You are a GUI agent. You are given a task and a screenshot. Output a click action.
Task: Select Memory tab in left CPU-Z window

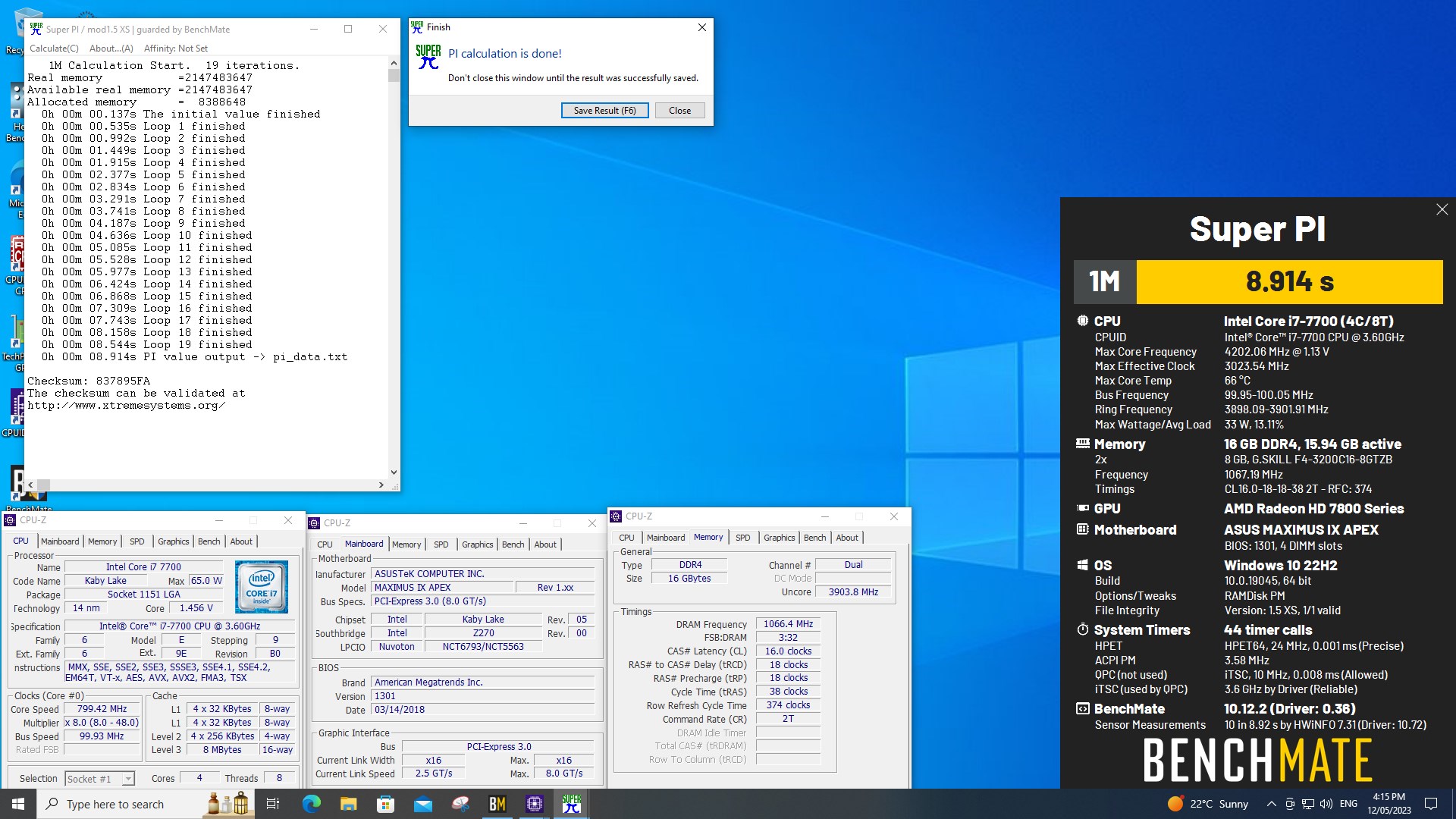102,541
